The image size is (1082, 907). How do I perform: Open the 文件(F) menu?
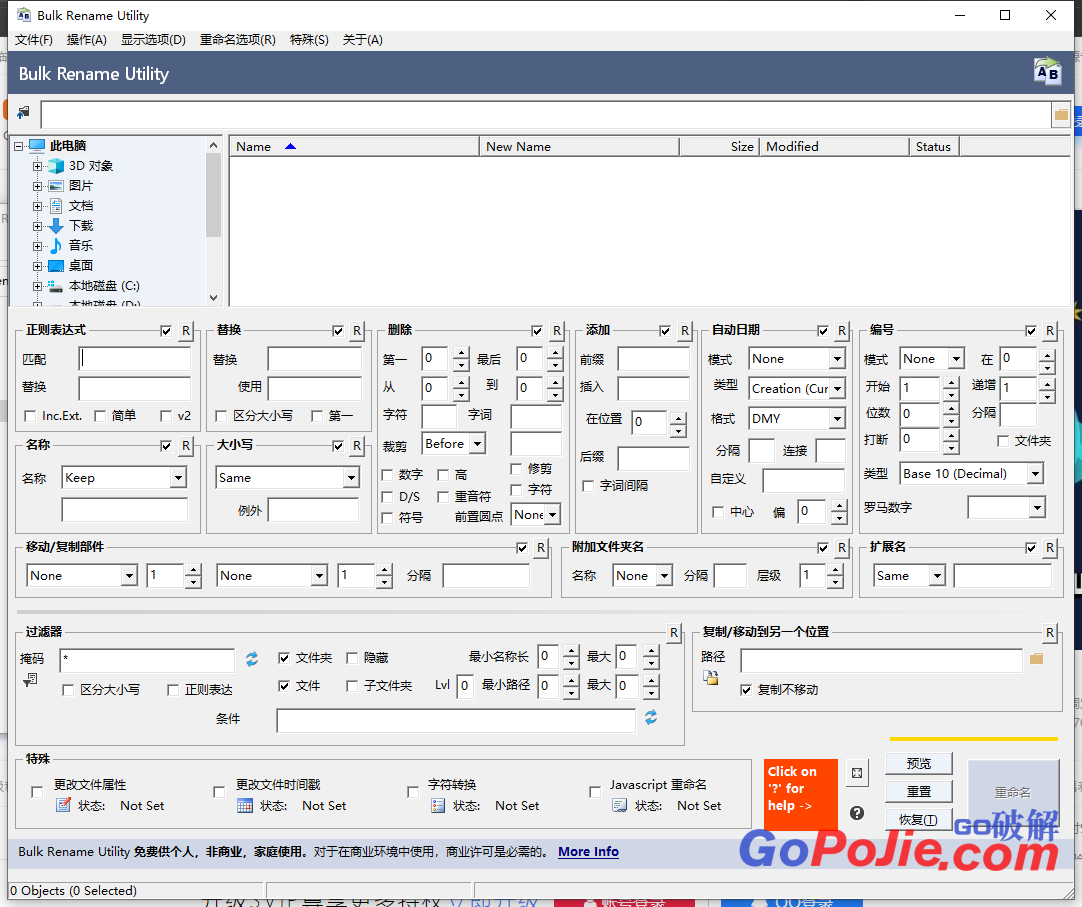coord(34,40)
